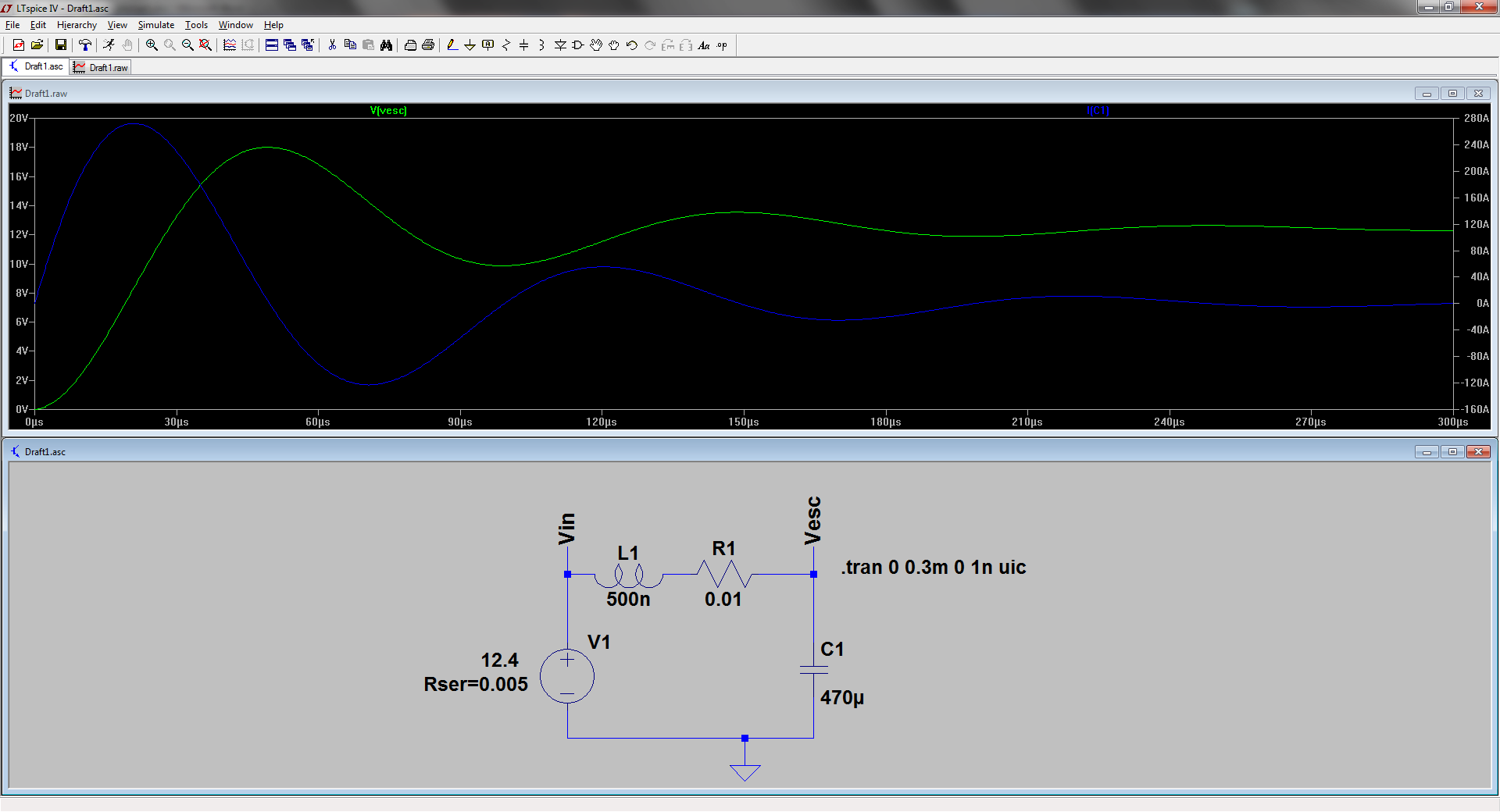1500x812 pixels.
Task: Create a new schematic from the toolbar
Action: click(19, 45)
